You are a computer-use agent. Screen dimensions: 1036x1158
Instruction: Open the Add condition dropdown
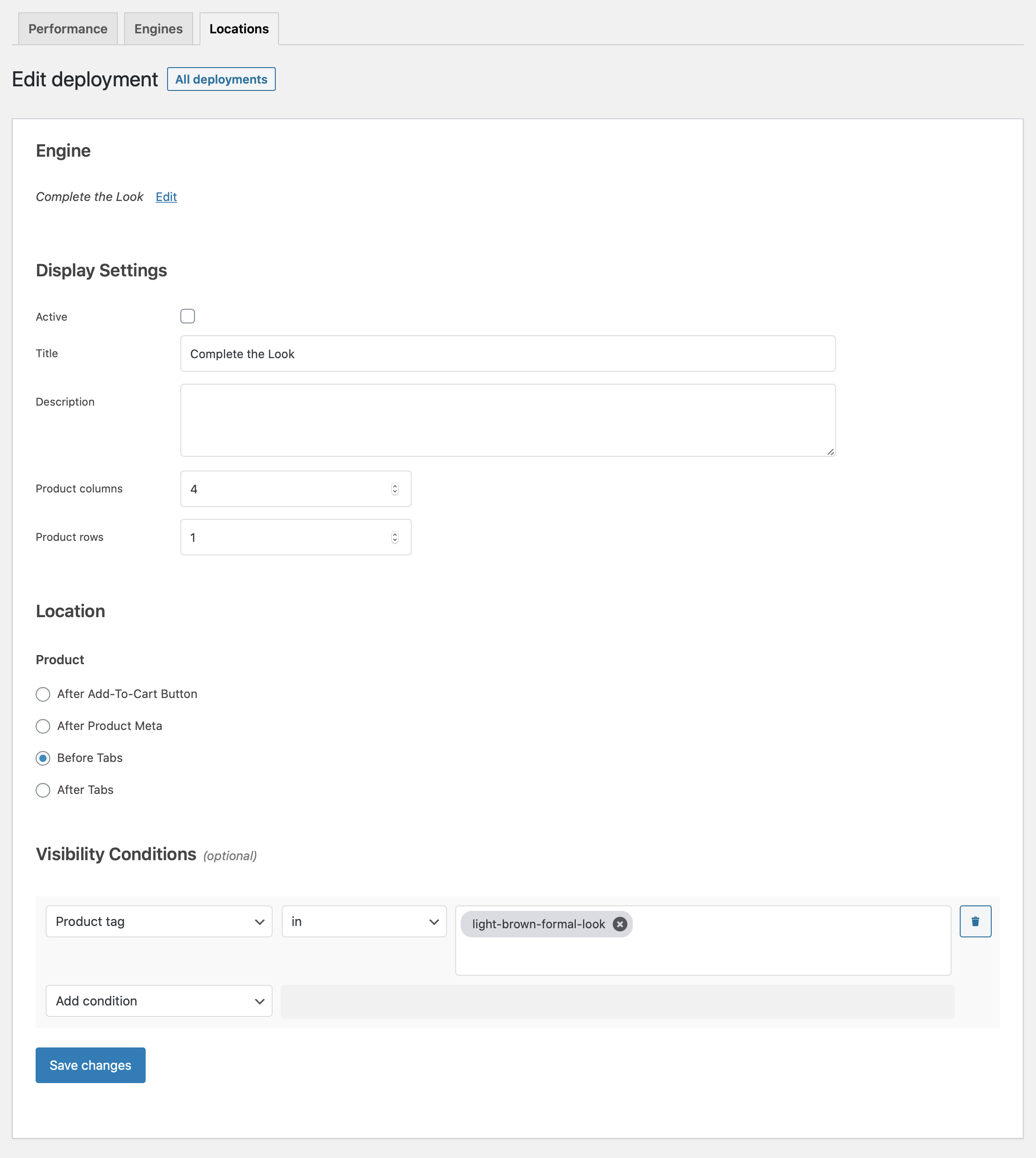[x=159, y=1001]
